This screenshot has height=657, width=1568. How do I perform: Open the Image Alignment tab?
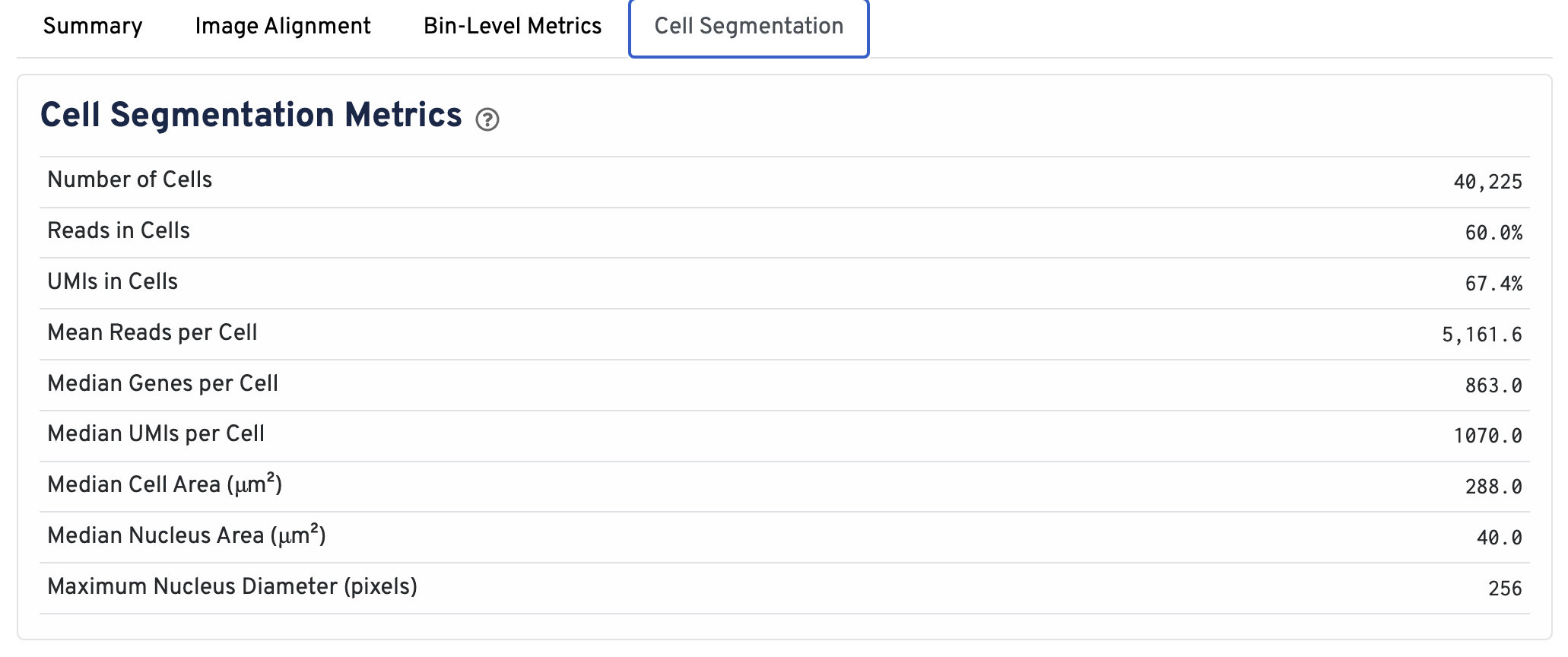click(x=283, y=27)
